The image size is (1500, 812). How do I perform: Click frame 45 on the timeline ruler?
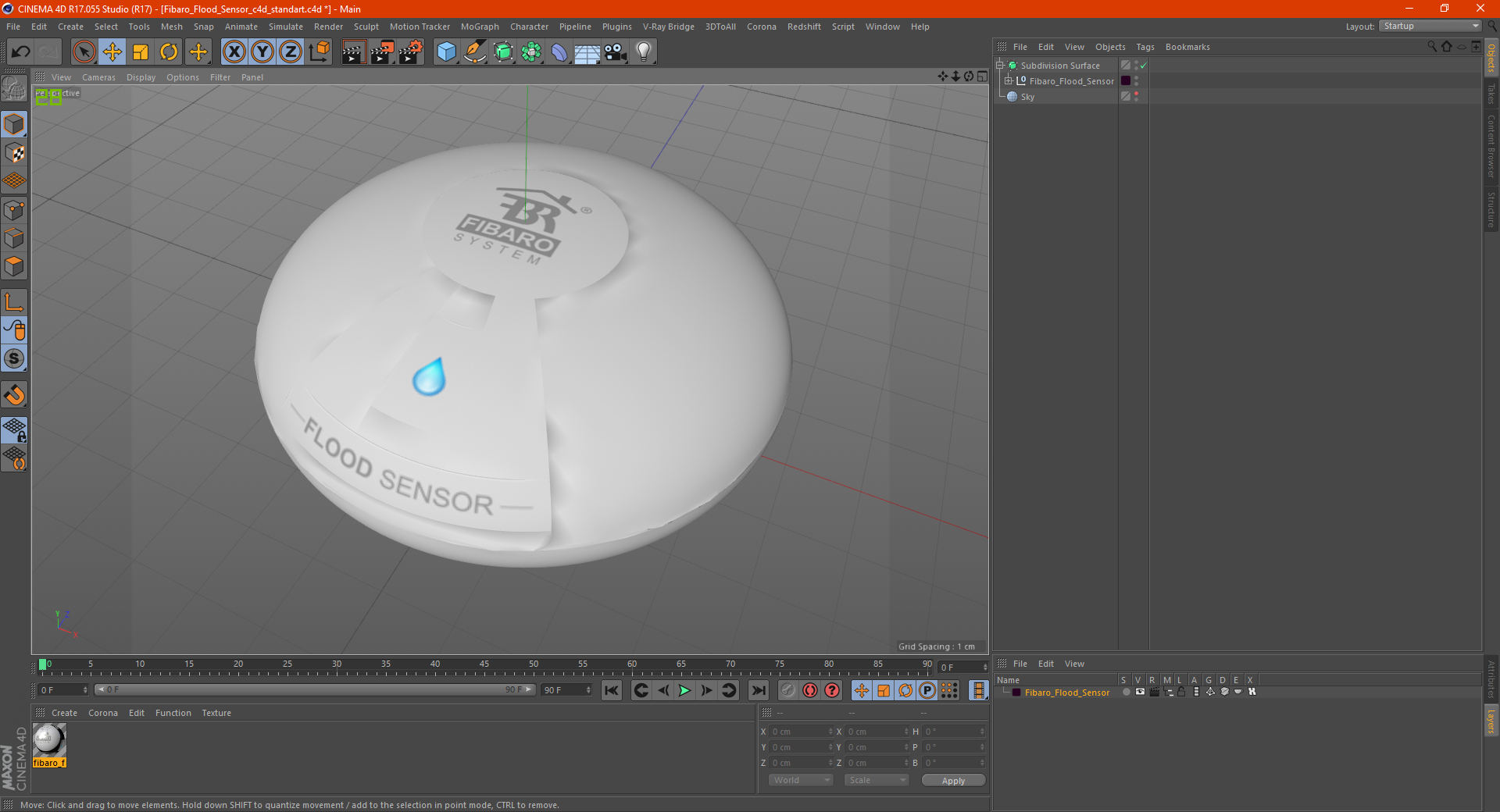coord(484,664)
